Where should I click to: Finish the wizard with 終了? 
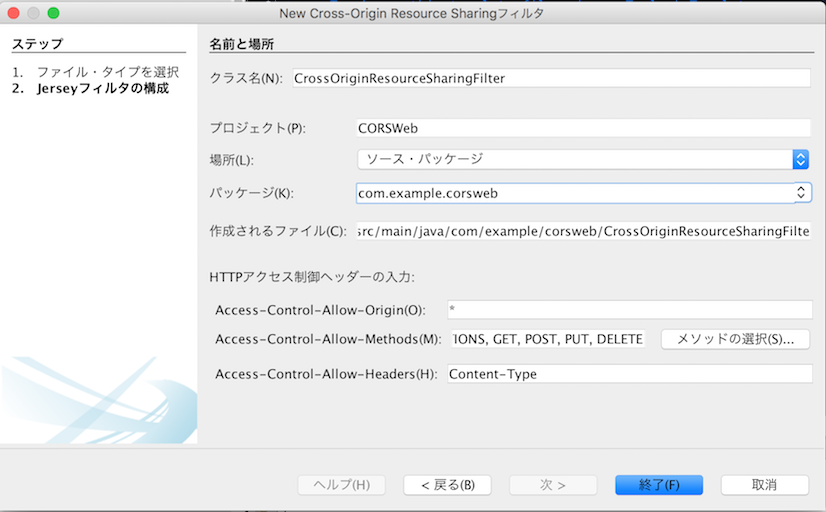(659, 484)
